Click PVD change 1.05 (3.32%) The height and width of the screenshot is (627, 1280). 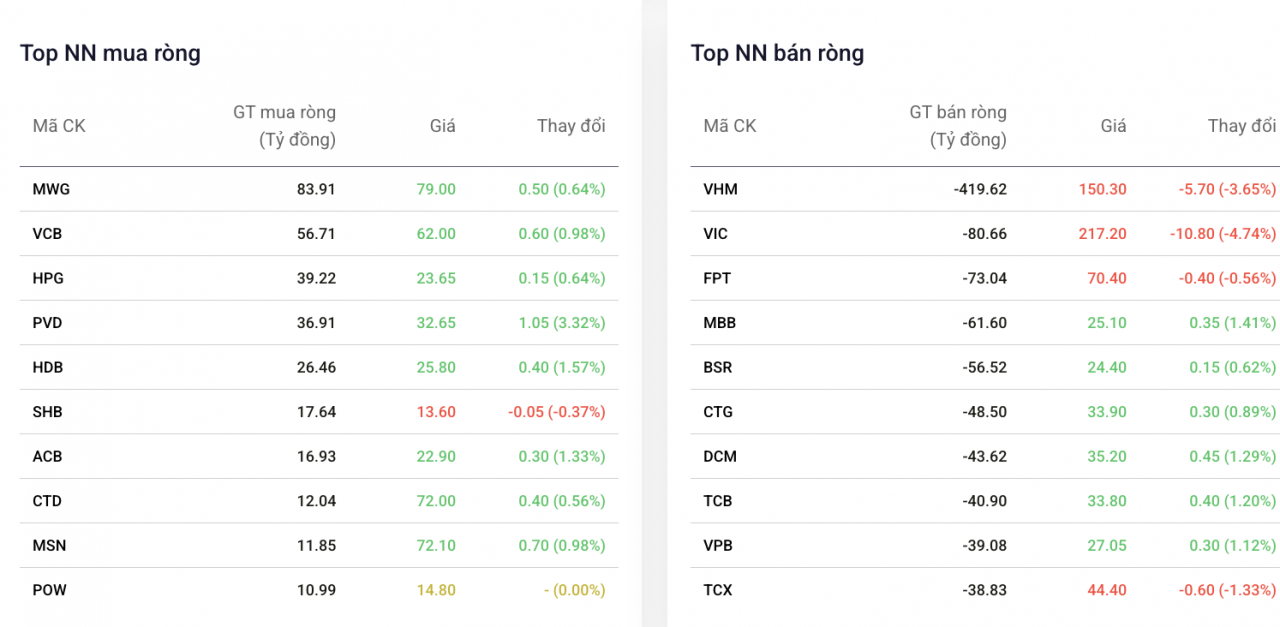point(562,323)
